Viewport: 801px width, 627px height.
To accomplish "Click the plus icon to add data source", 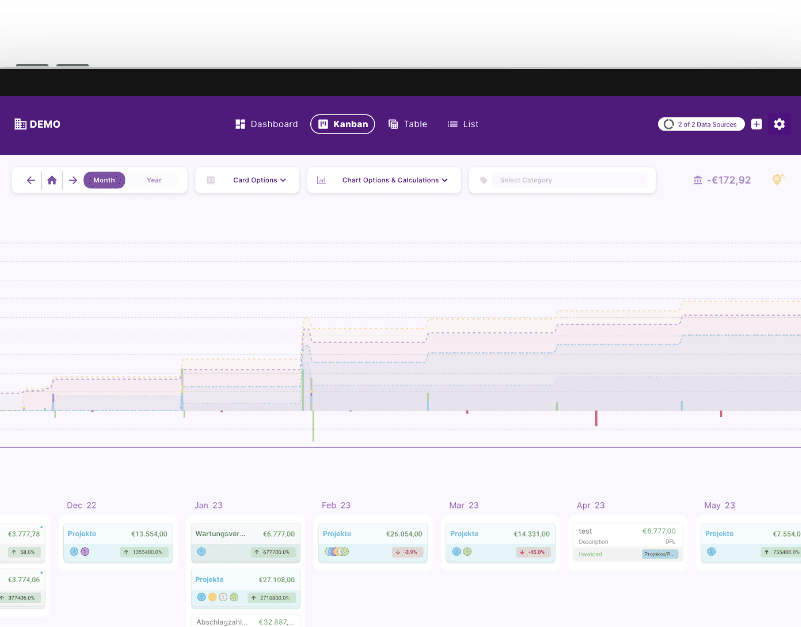I will [756, 124].
